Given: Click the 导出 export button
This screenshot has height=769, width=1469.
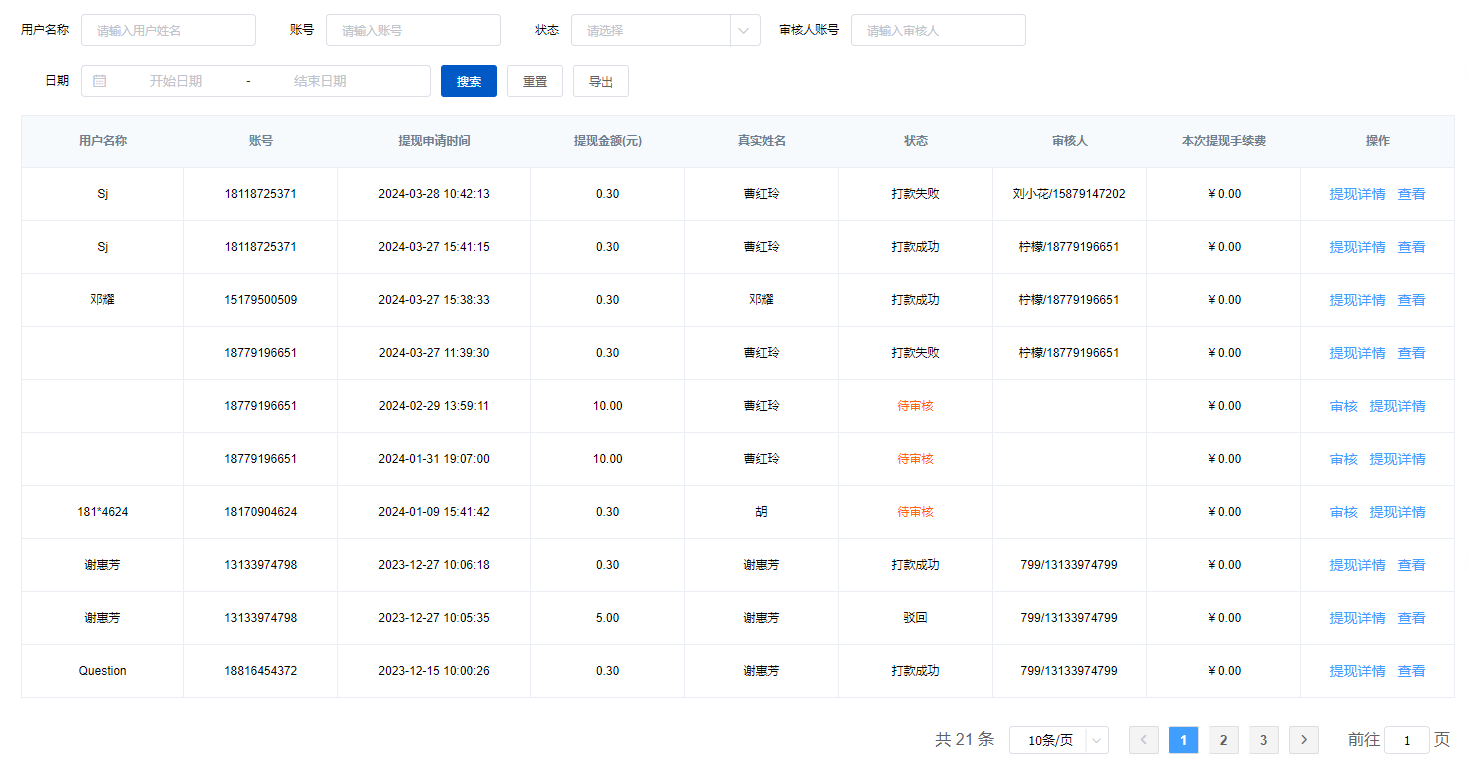Looking at the screenshot, I should [x=600, y=81].
